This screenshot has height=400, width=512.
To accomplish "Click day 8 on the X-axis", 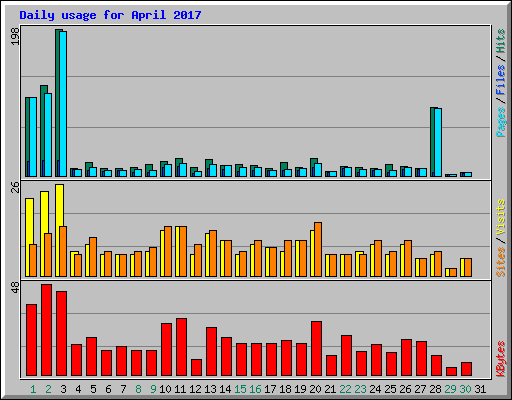I will click(138, 389).
